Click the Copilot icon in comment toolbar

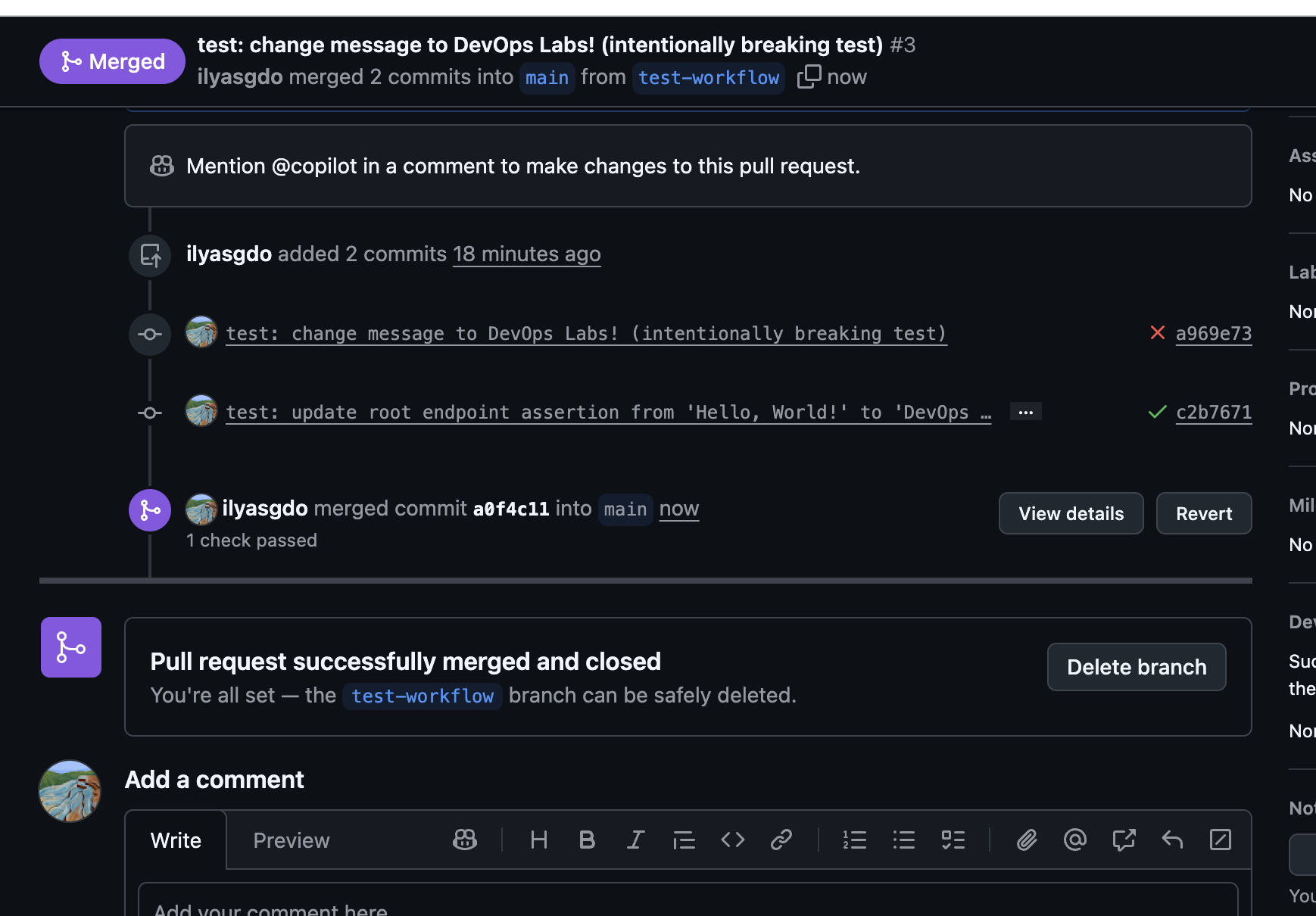464,840
